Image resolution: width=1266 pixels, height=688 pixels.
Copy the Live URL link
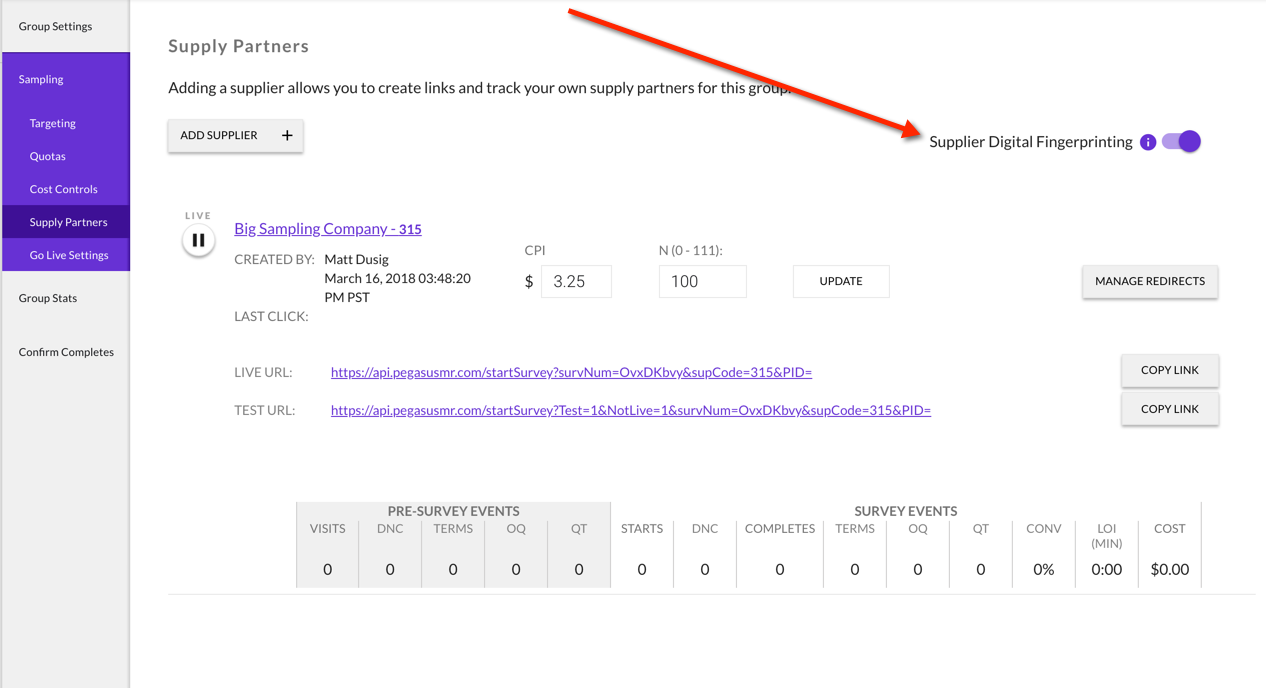(1169, 370)
